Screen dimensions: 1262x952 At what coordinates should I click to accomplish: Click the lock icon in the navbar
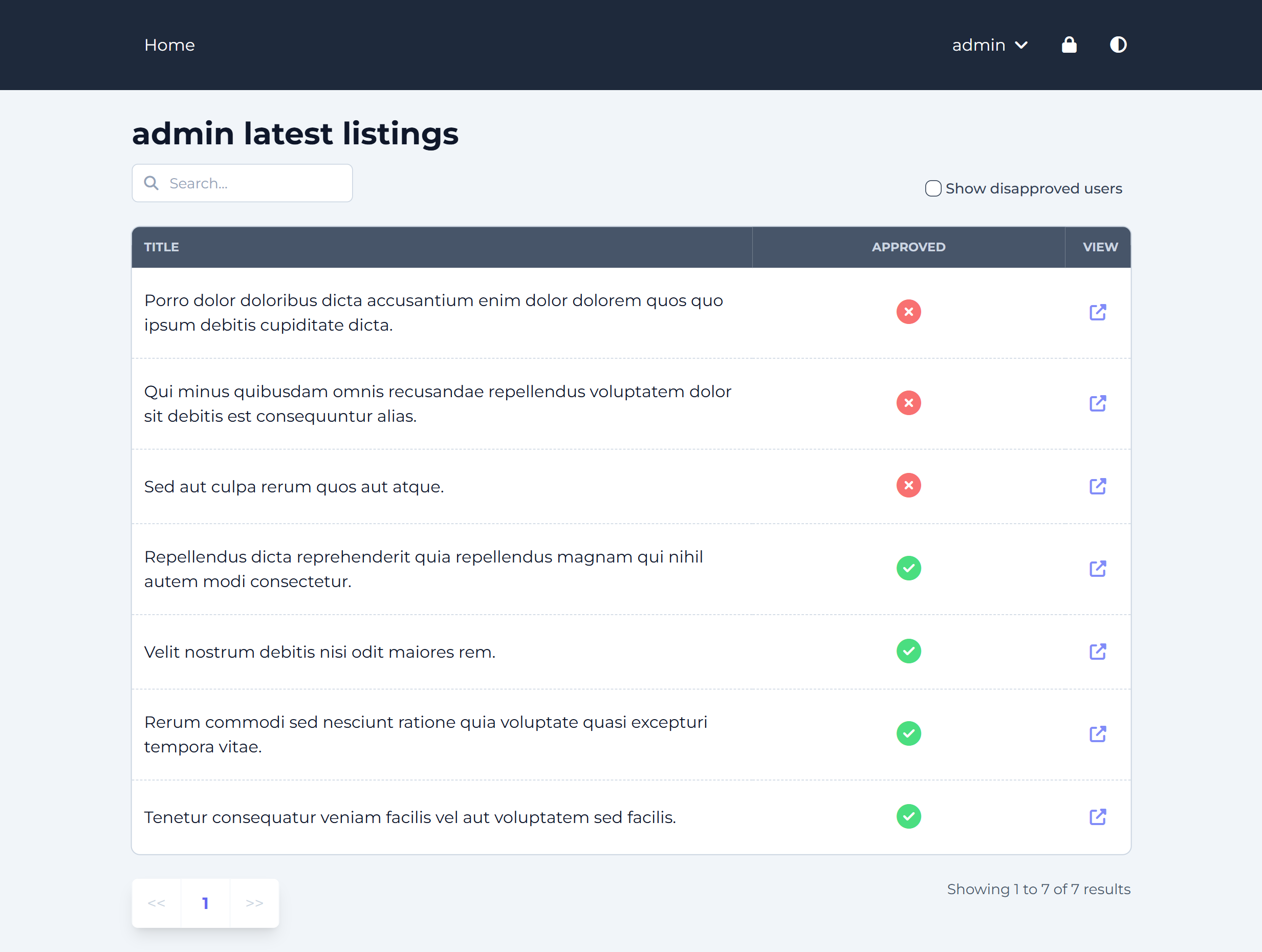[1069, 45]
